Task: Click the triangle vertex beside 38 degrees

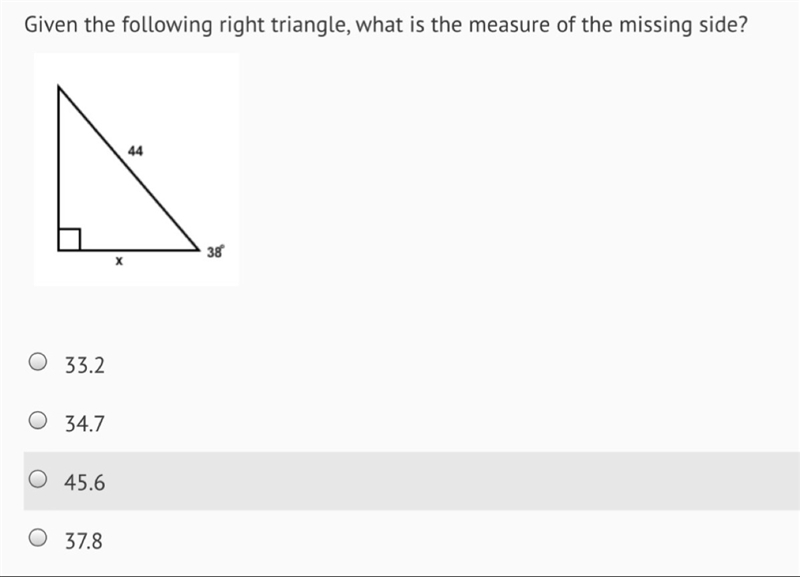Action: (x=199, y=250)
